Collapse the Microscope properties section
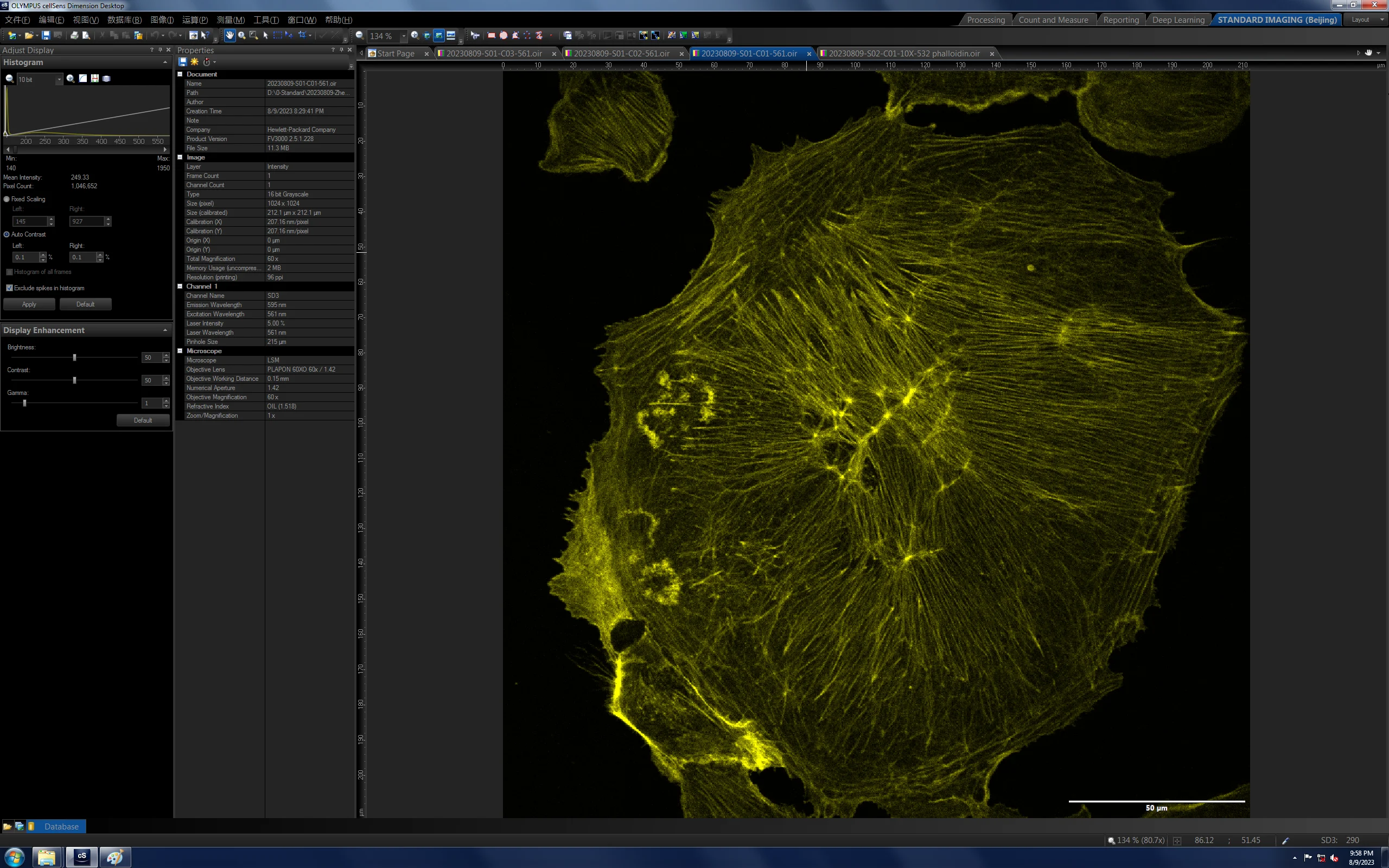Viewport: 1389px width, 868px height. coord(180,351)
